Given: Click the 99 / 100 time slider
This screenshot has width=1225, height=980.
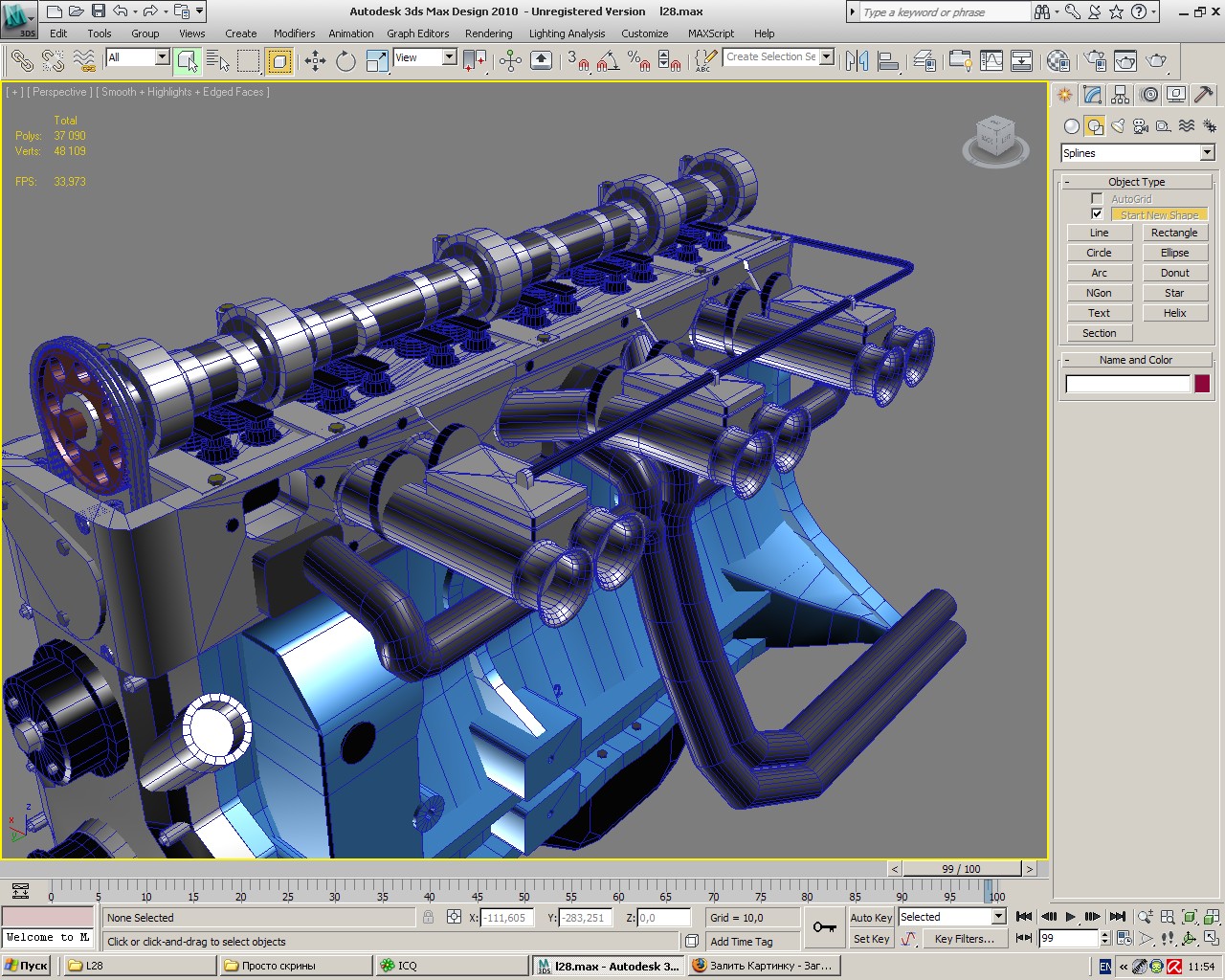Looking at the screenshot, I should click(x=961, y=869).
